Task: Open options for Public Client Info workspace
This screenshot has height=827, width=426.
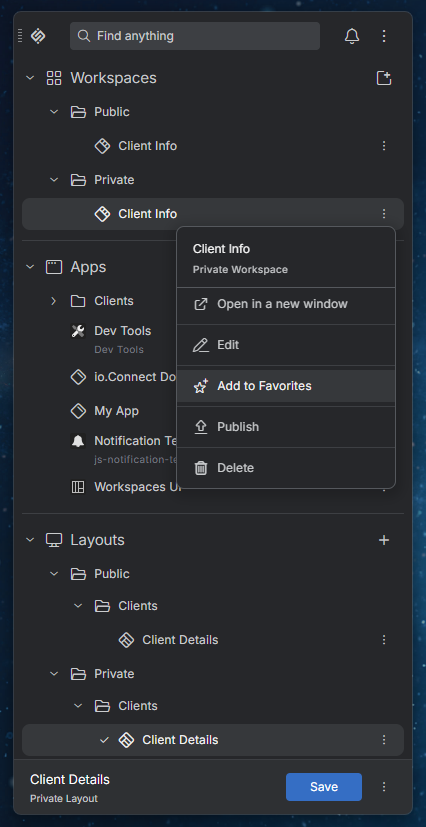Action: pyautogui.click(x=384, y=146)
